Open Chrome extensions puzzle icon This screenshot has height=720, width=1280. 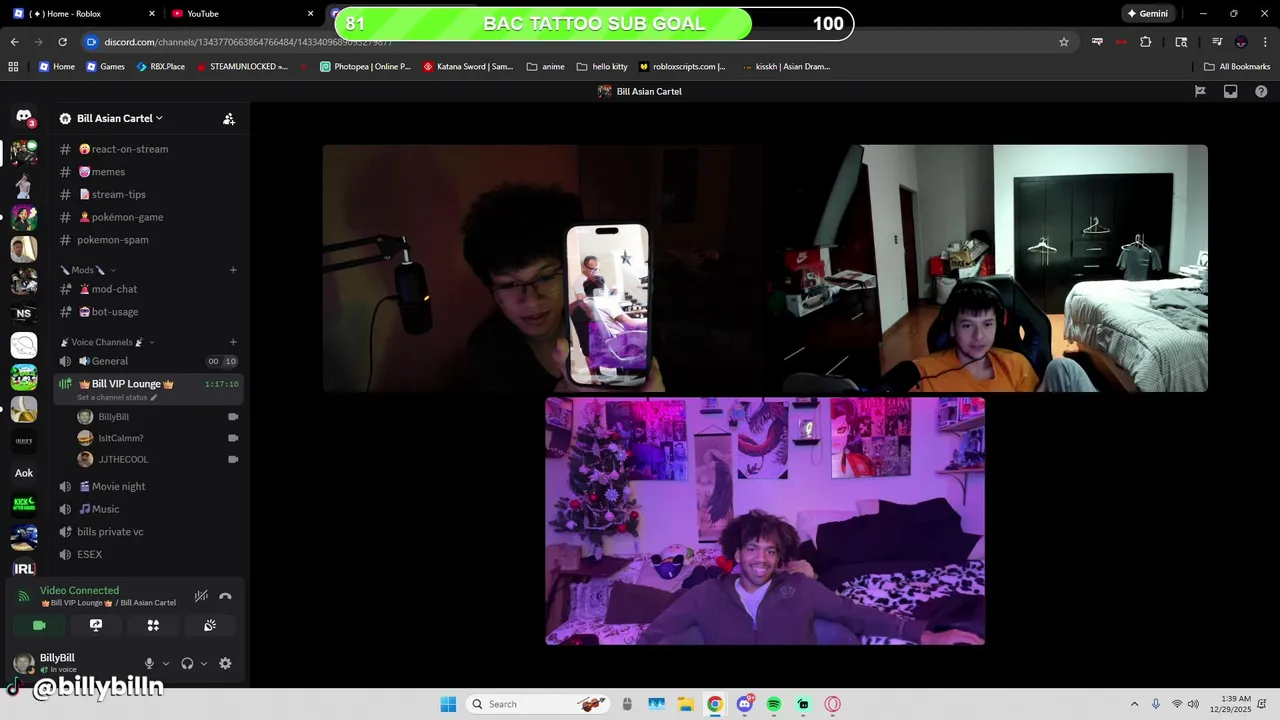click(1146, 42)
